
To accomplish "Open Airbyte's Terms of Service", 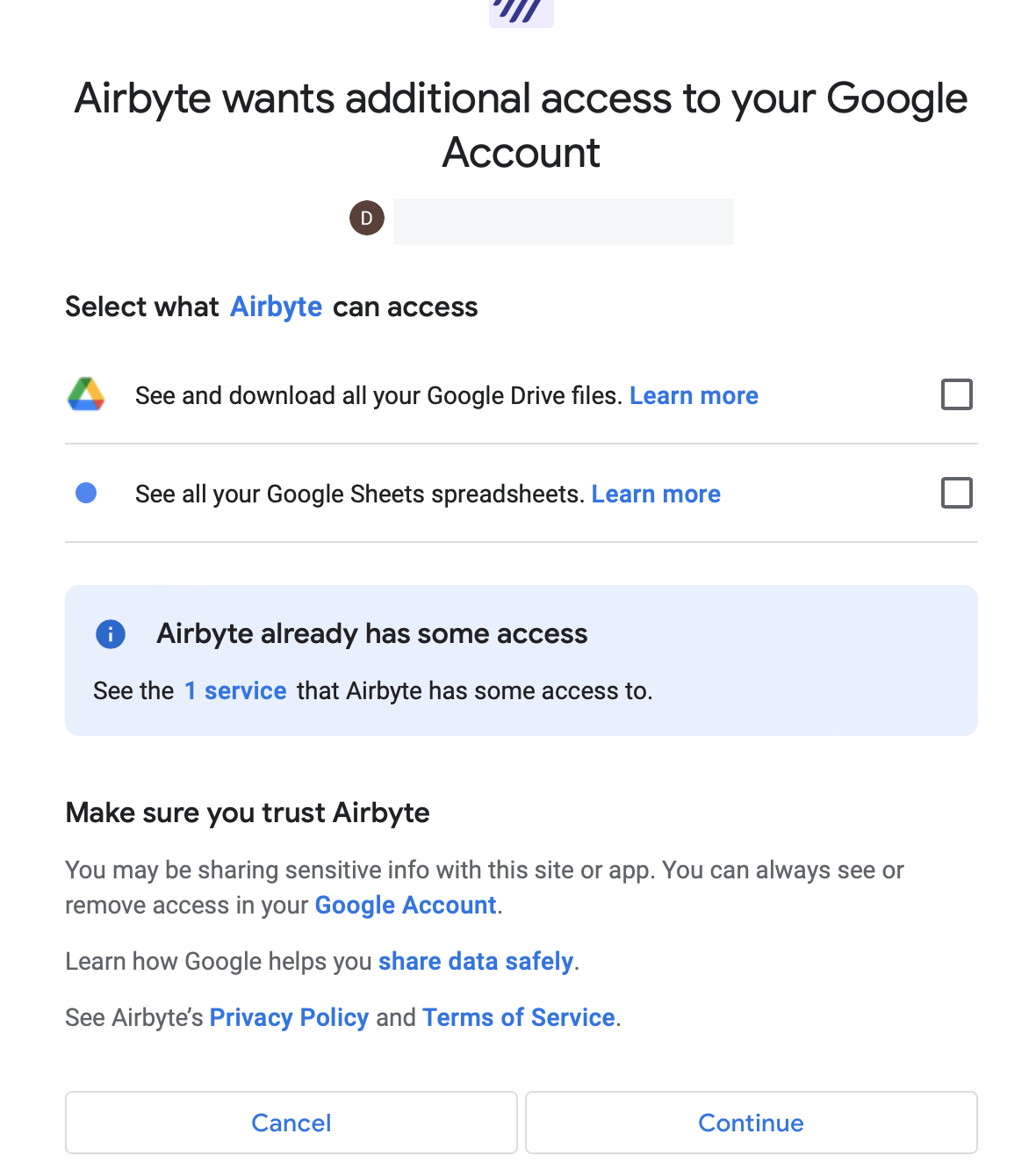I will point(519,1018).
